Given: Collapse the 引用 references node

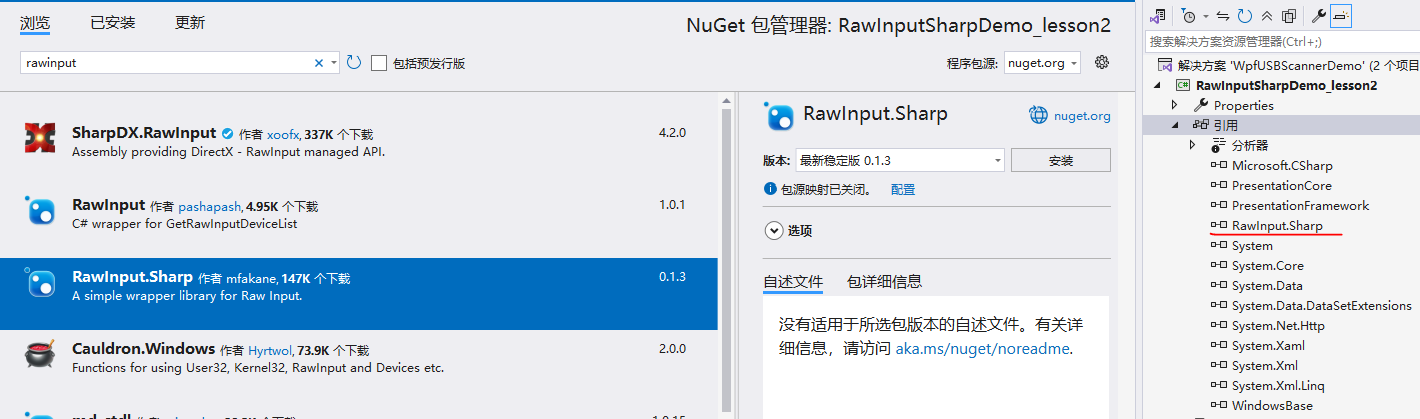Looking at the screenshot, I should [x=1176, y=125].
